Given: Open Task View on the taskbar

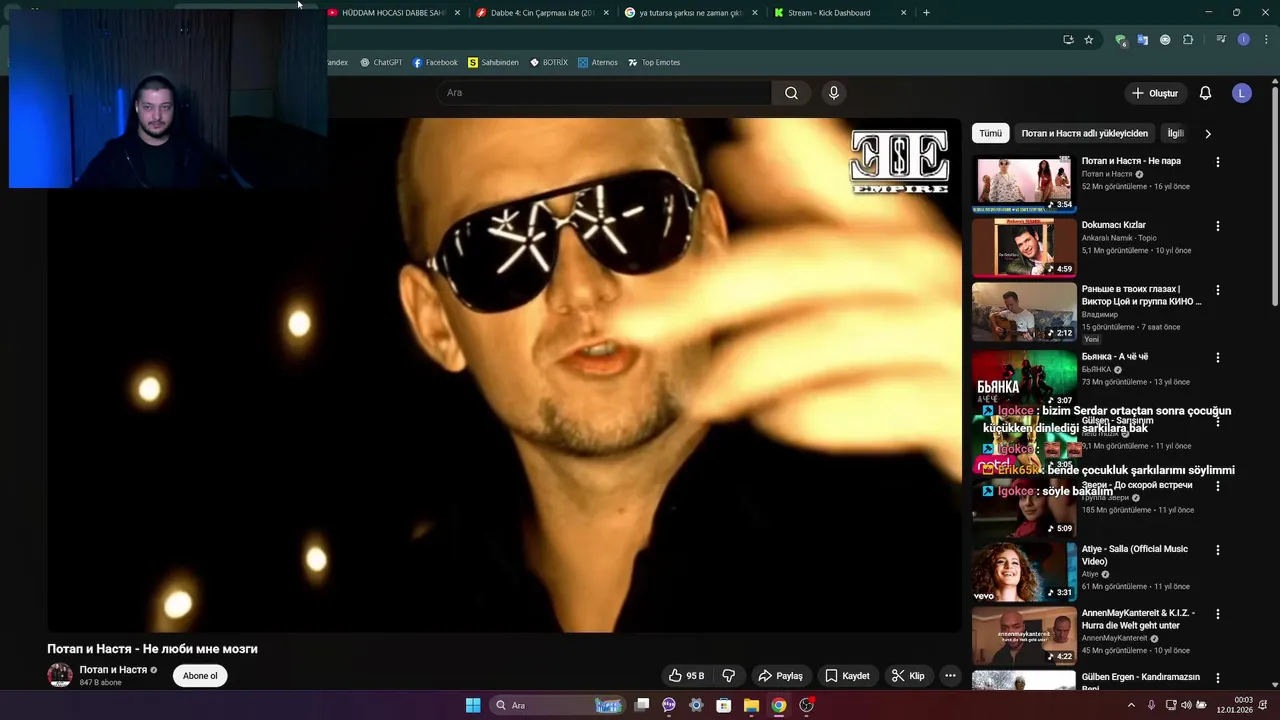Looking at the screenshot, I should tap(642, 705).
